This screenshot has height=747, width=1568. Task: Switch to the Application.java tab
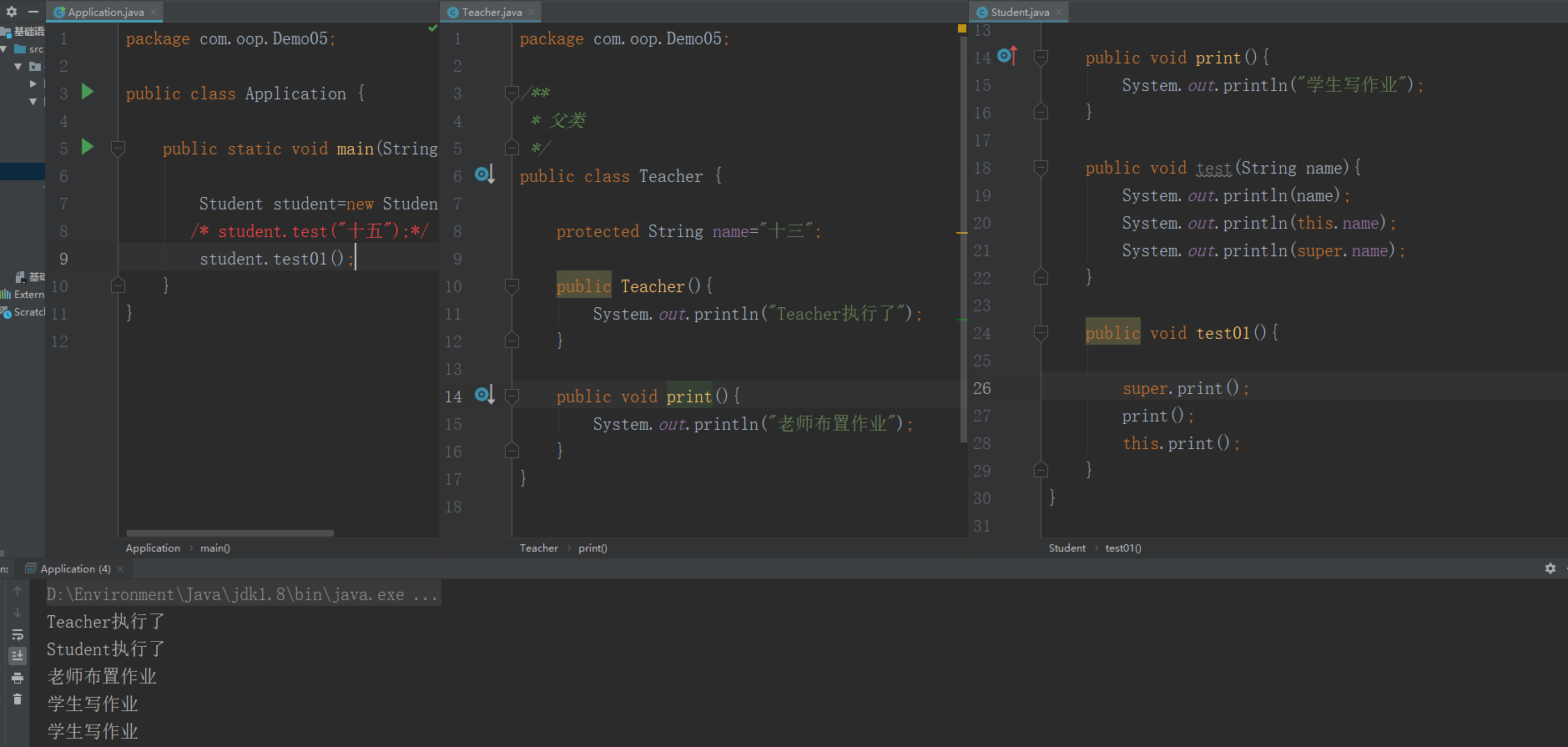pyautogui.click(x=104, y=12)
